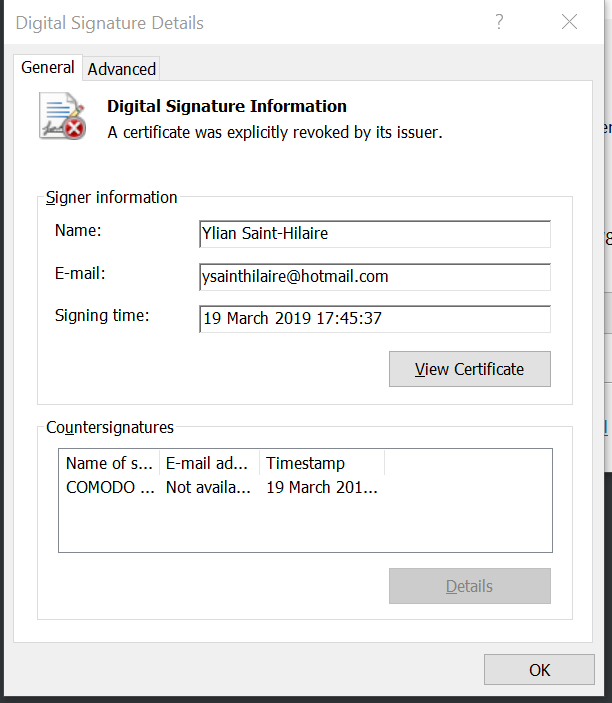The height and width of the screenshot is (703, 612).
Task: Sort by Timestamp column header
Action: click(322, 463)
